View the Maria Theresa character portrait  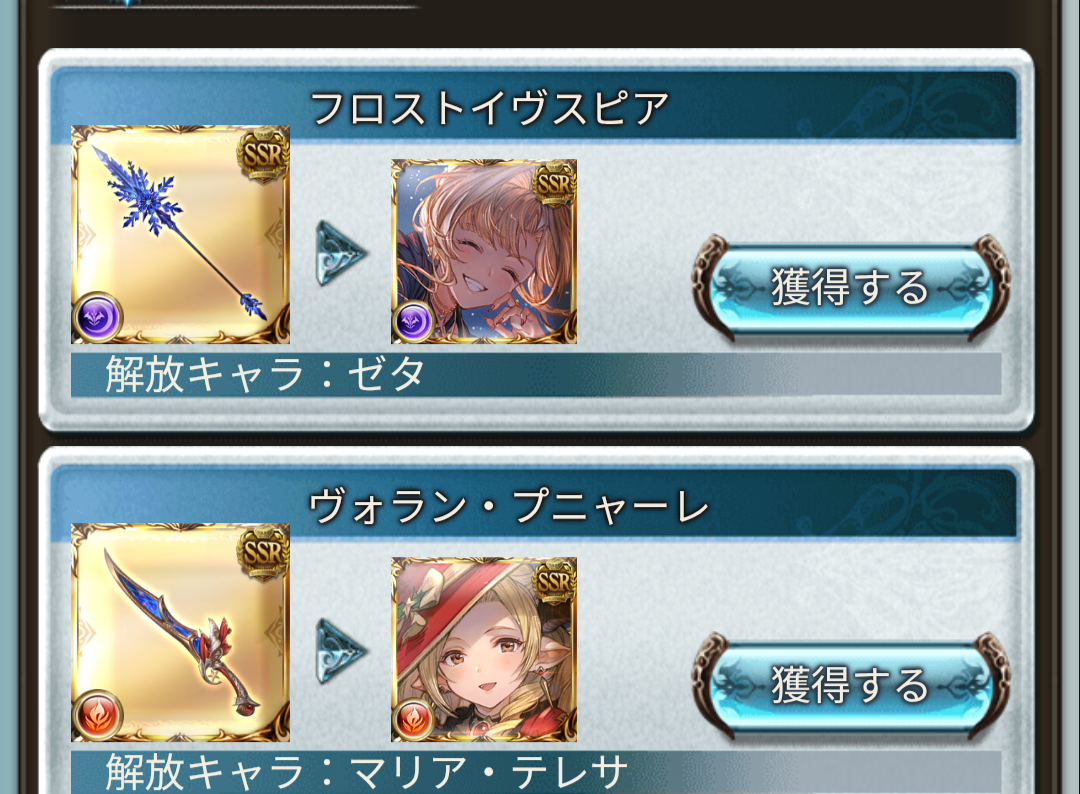[484, 649]
